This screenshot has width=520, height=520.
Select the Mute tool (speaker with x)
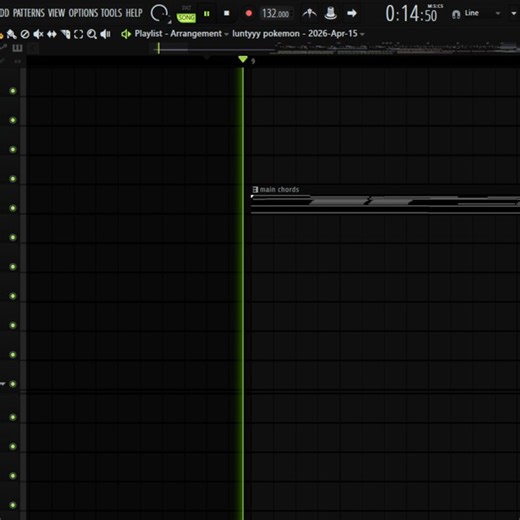[38, 34]
